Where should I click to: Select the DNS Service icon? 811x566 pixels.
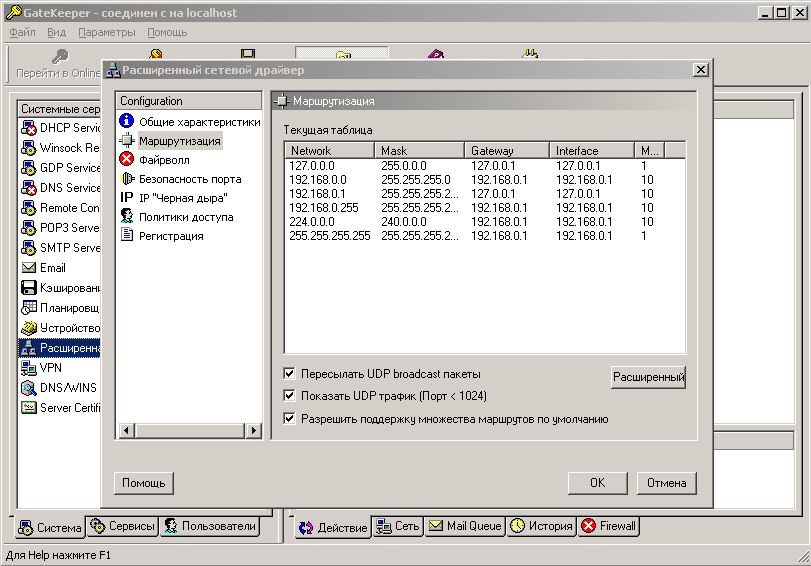[28, 188]
